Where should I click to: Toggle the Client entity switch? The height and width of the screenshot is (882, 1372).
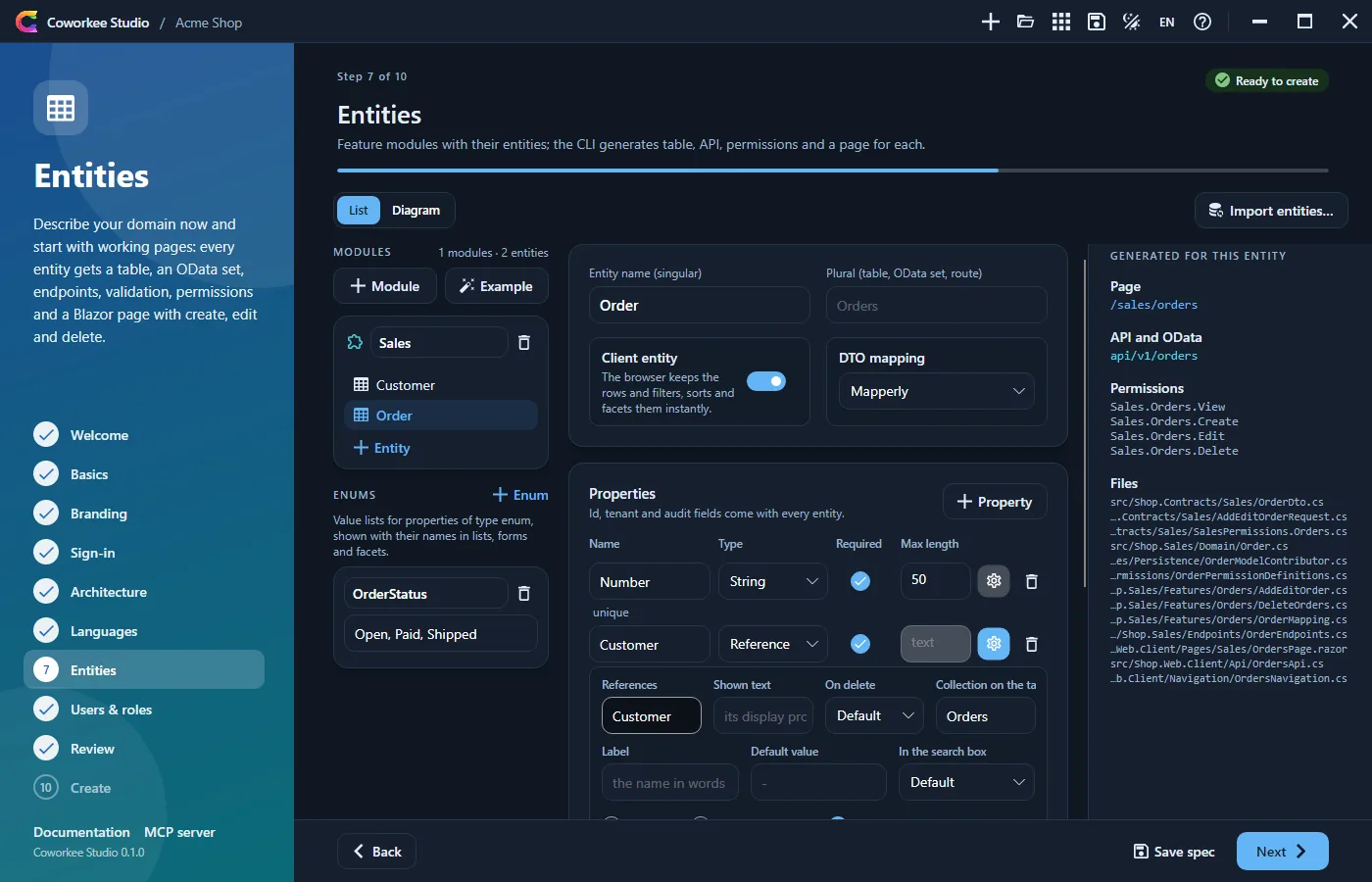(766, 381)
